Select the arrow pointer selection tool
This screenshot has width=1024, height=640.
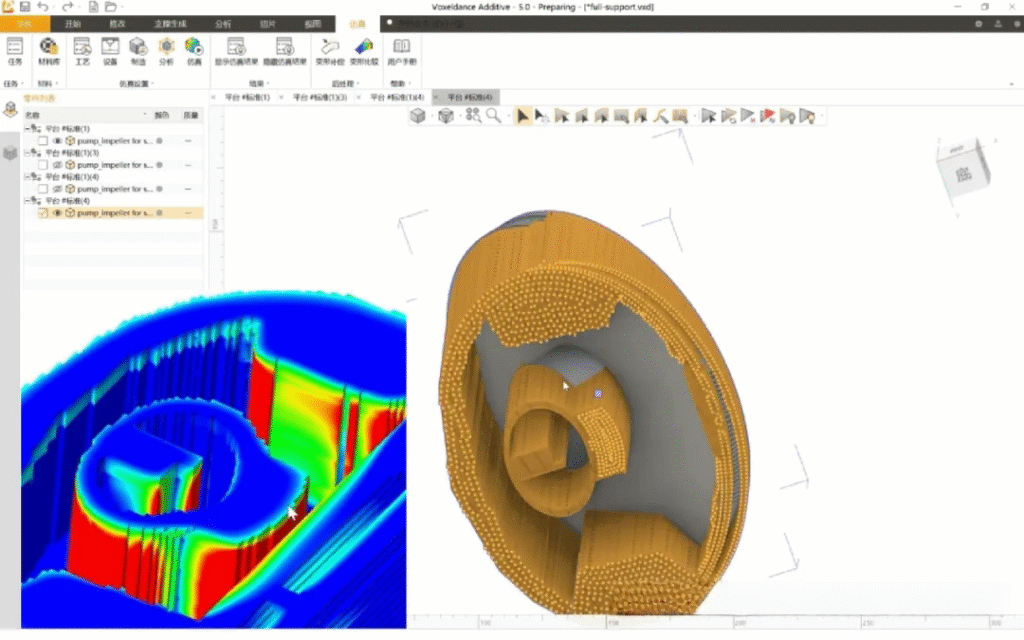click(521, 116)
